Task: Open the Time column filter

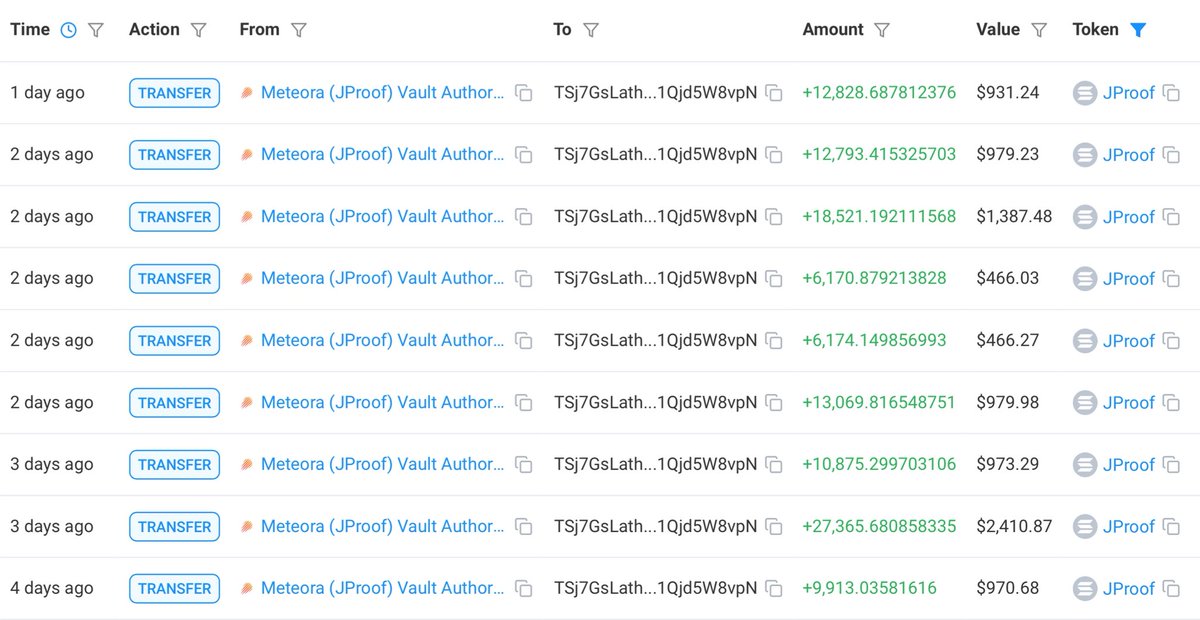Action: [96, 30]
